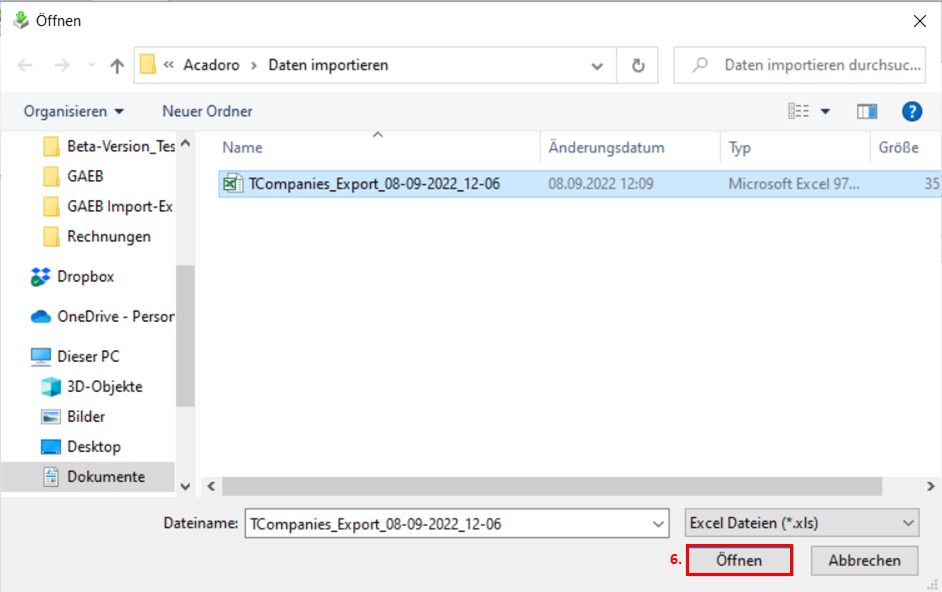942x592 pixels.
Task: Click the Up one level arrow
Action: tap(117, 66)
